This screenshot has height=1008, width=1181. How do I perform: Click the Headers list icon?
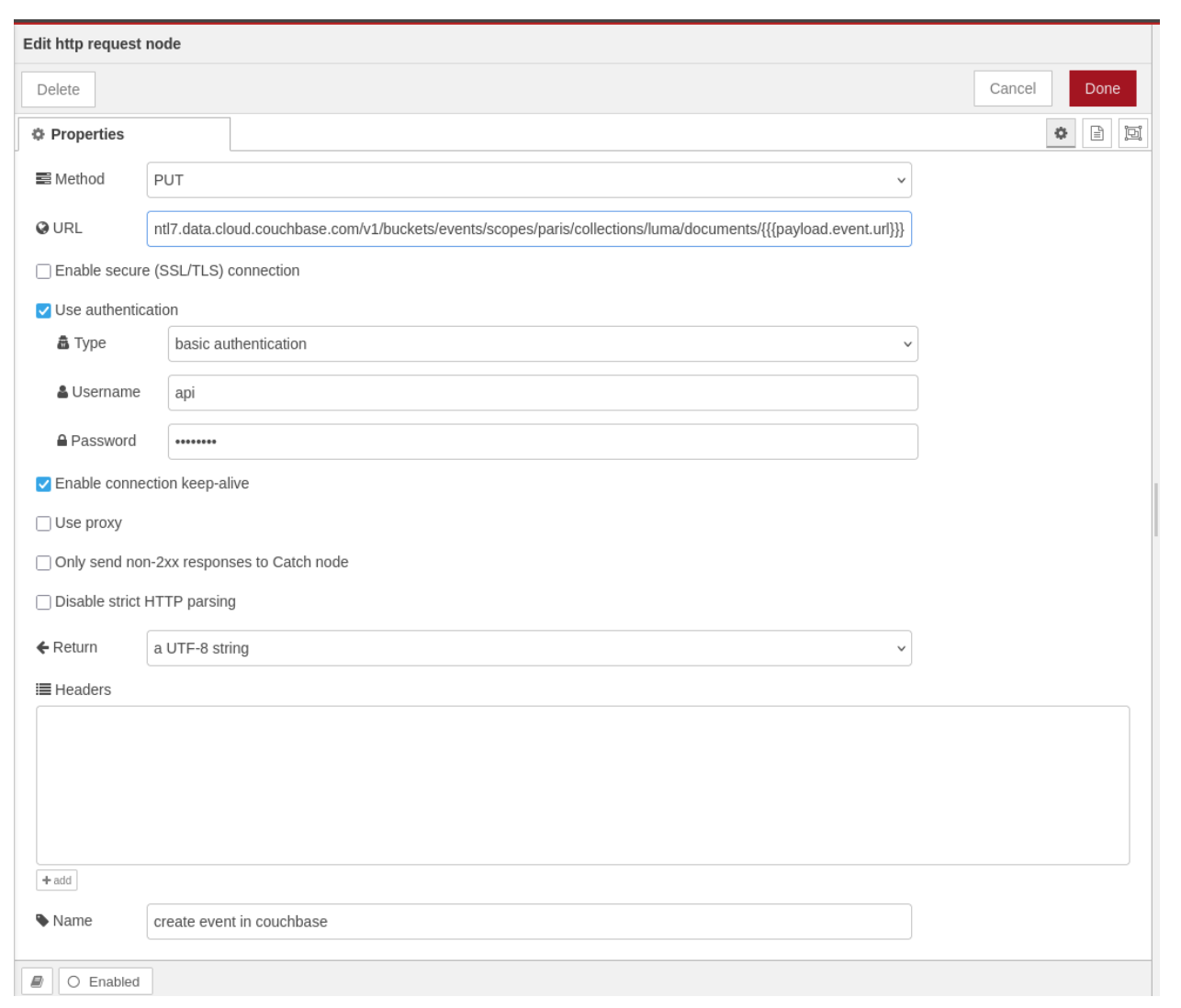(x=43, y=689)
